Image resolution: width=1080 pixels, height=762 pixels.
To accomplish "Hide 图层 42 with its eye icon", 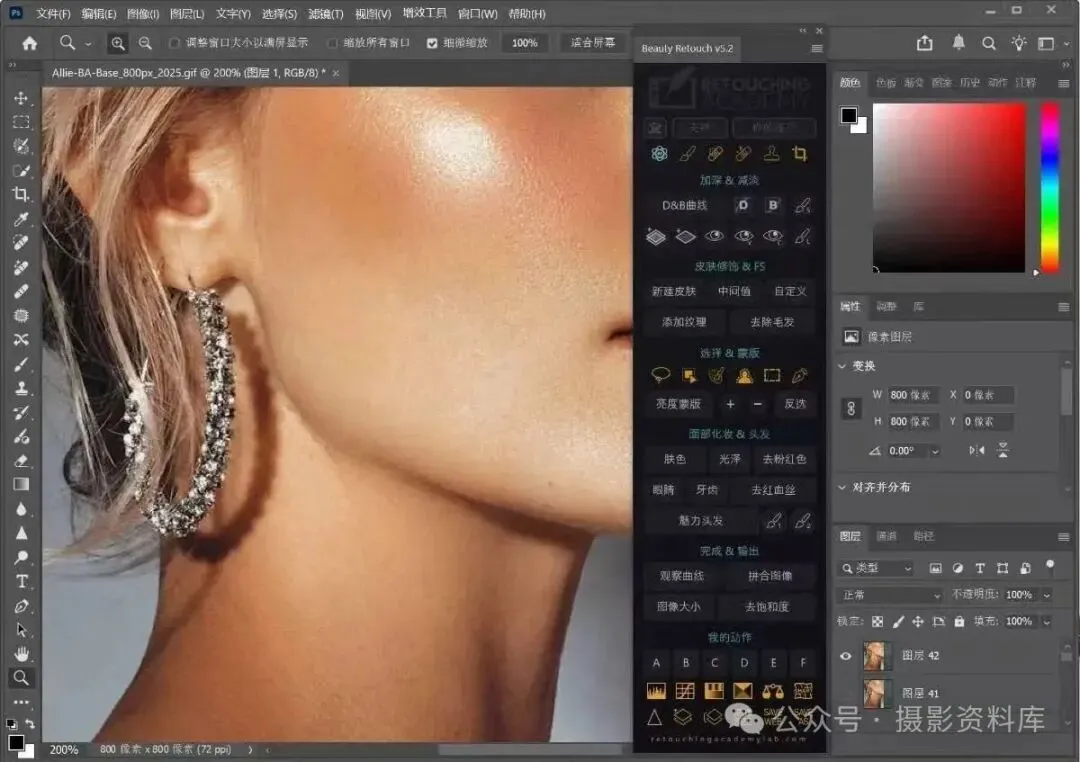I will tap(845, 656).
